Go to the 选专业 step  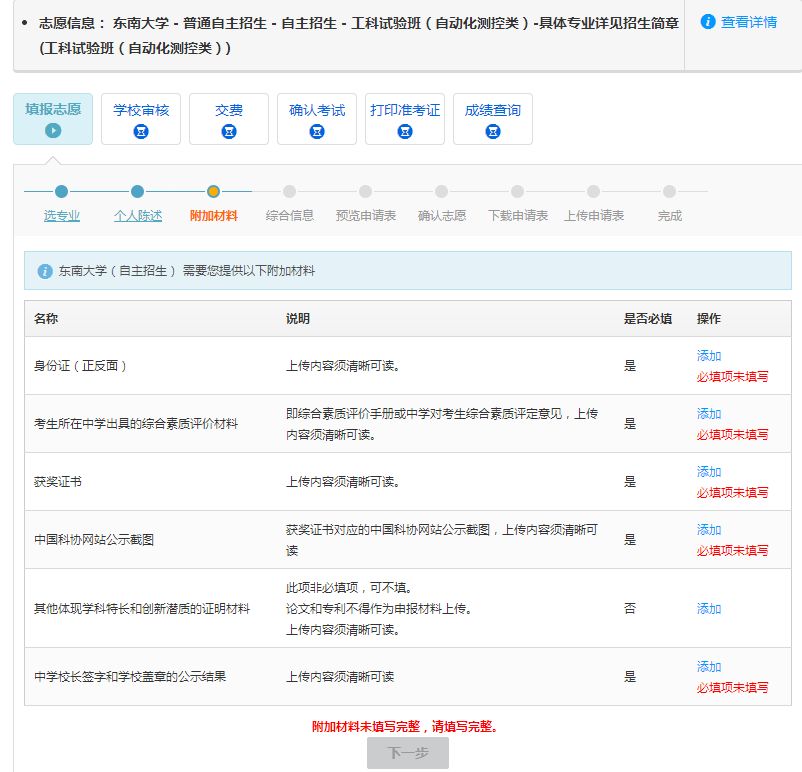click(62, 215)
